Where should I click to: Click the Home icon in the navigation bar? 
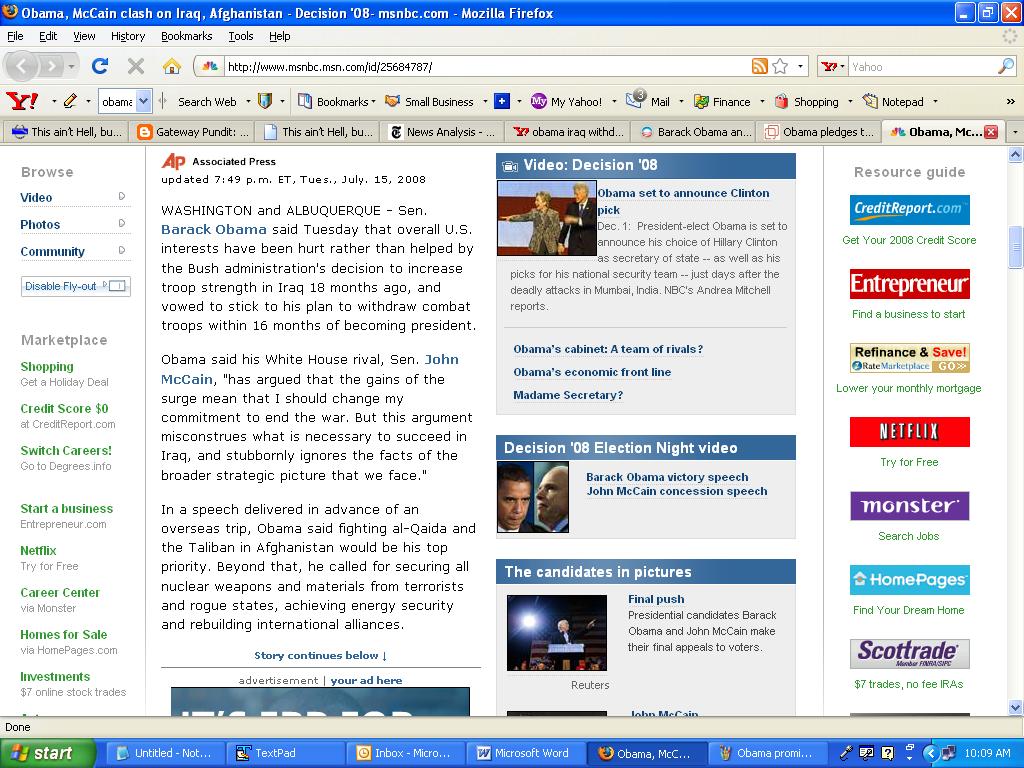(172, 66)
